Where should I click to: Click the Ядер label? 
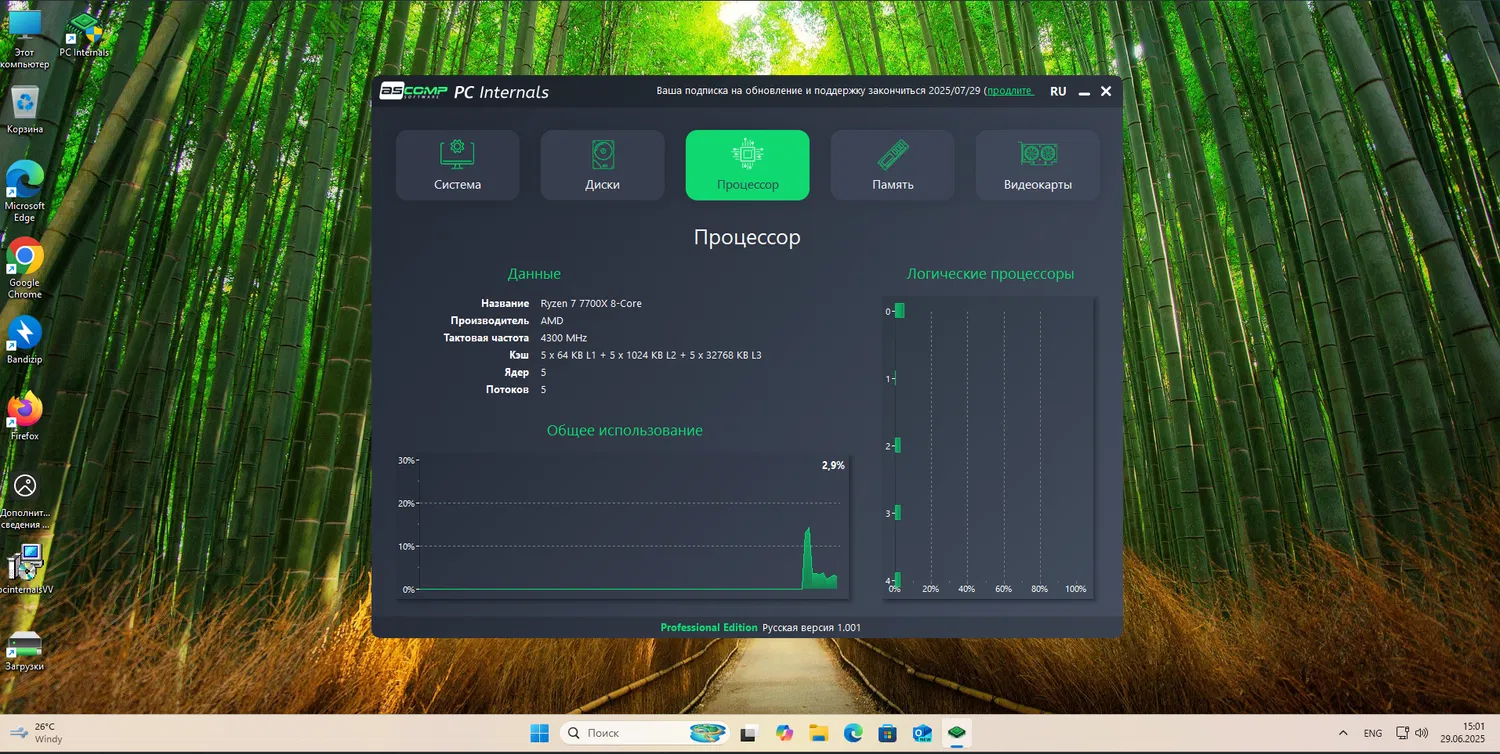(517, 372)
